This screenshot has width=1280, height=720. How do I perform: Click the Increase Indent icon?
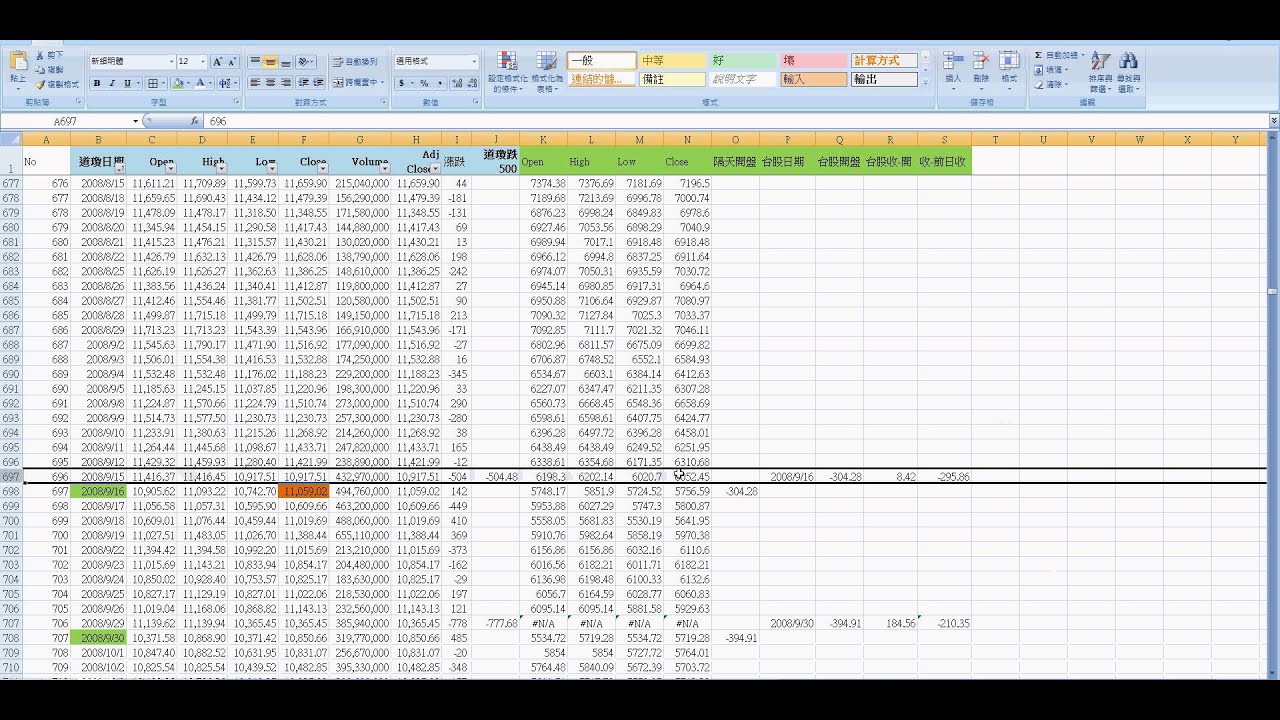(319, 83)
